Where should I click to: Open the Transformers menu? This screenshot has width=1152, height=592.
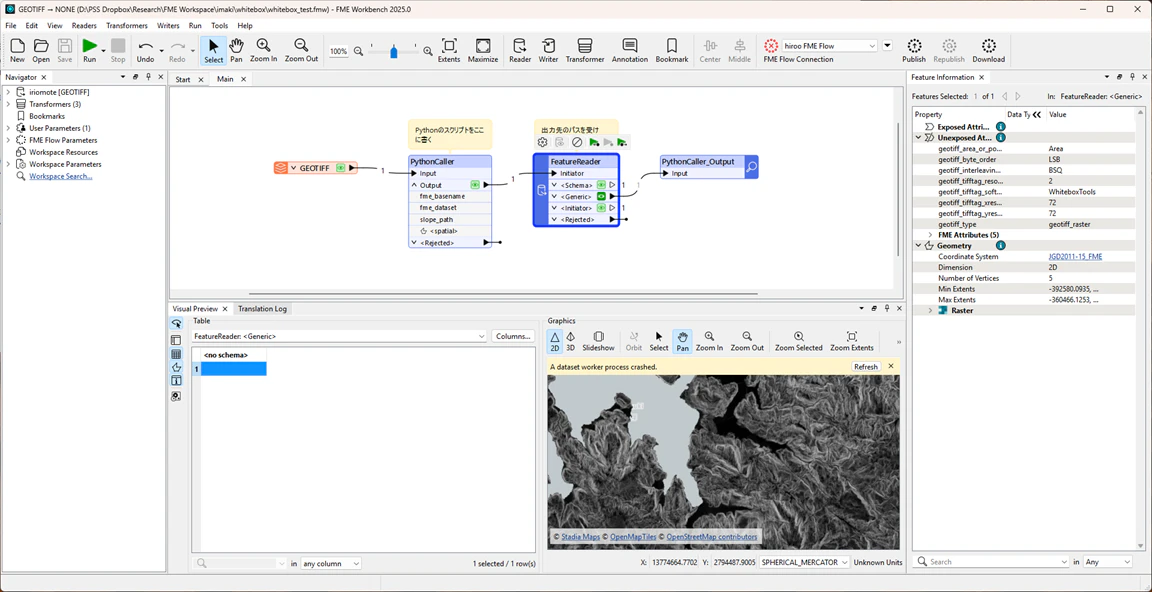(x=126, y=25)
